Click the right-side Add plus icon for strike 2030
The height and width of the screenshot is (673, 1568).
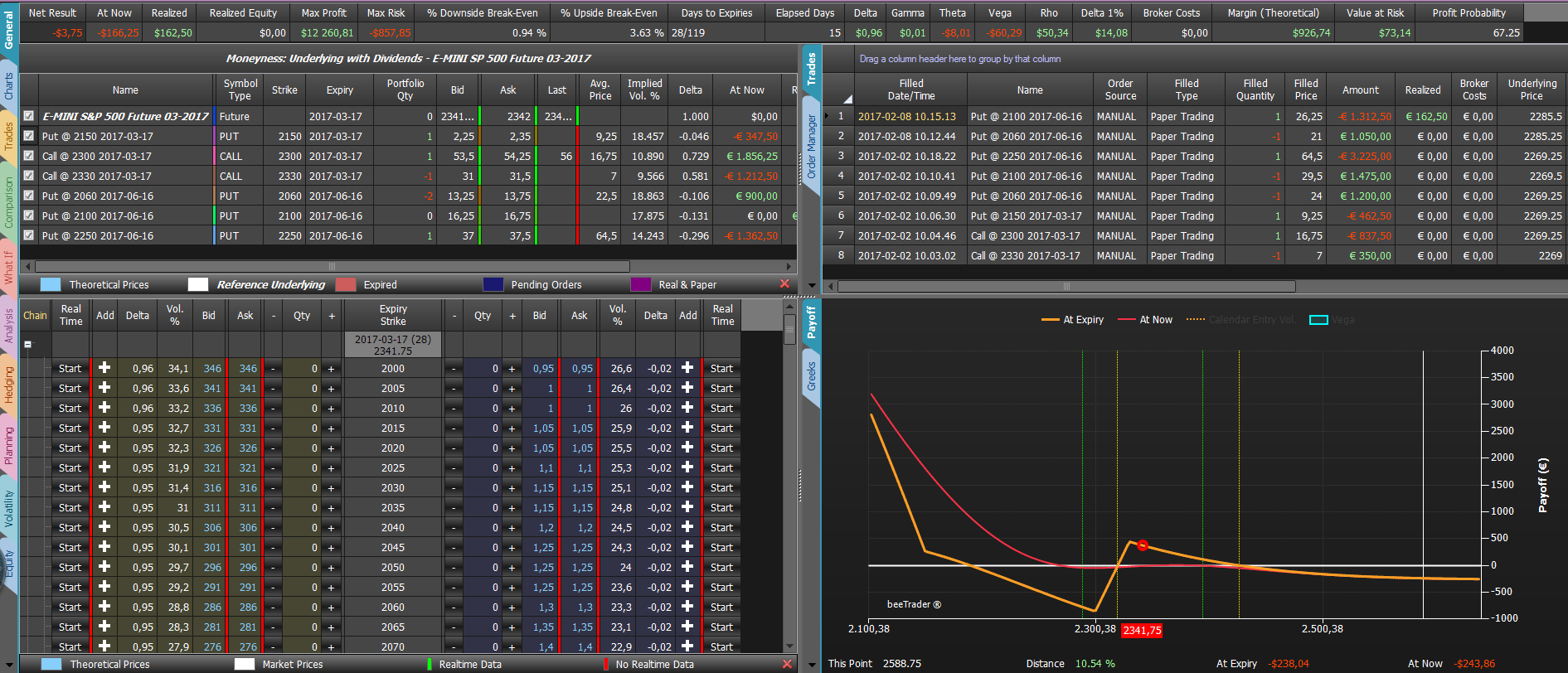point(687,487)
